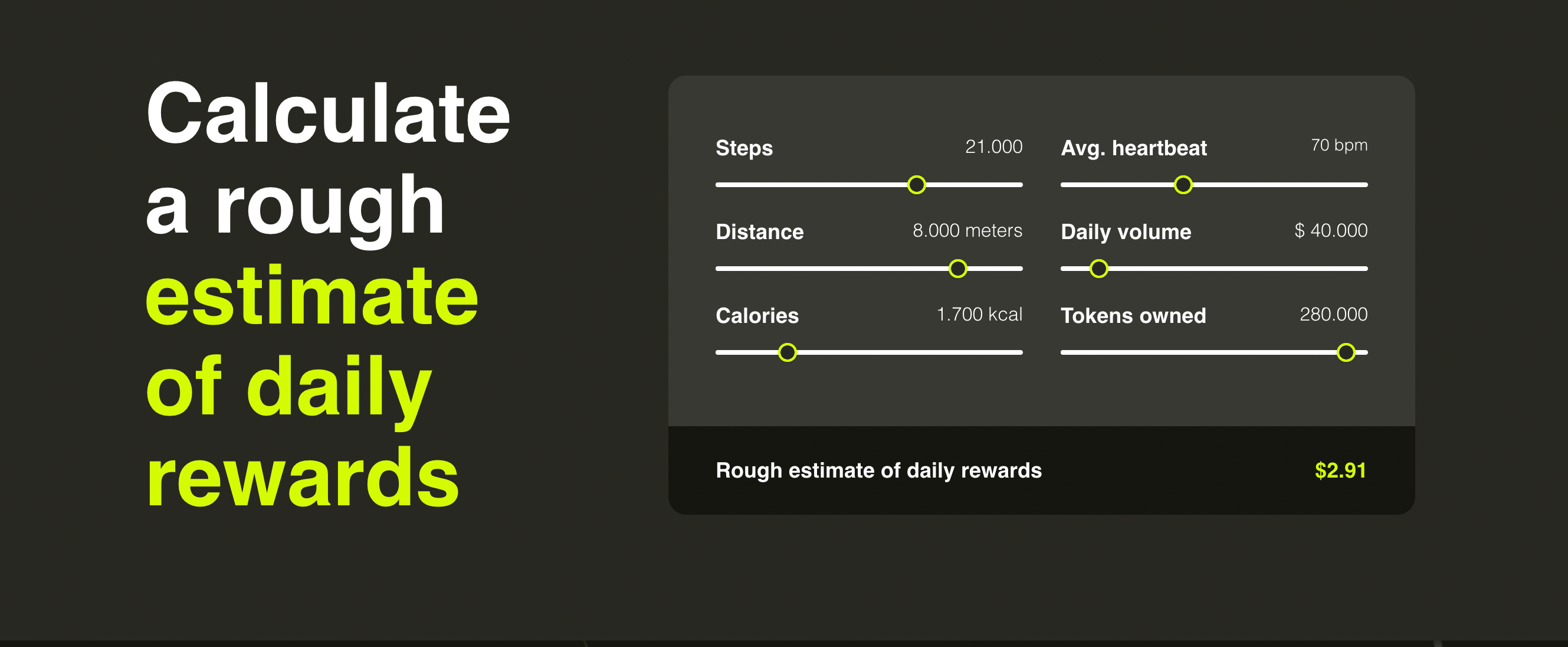
Task: Select the 280.000 tokens value
Action: point(1333,315)
